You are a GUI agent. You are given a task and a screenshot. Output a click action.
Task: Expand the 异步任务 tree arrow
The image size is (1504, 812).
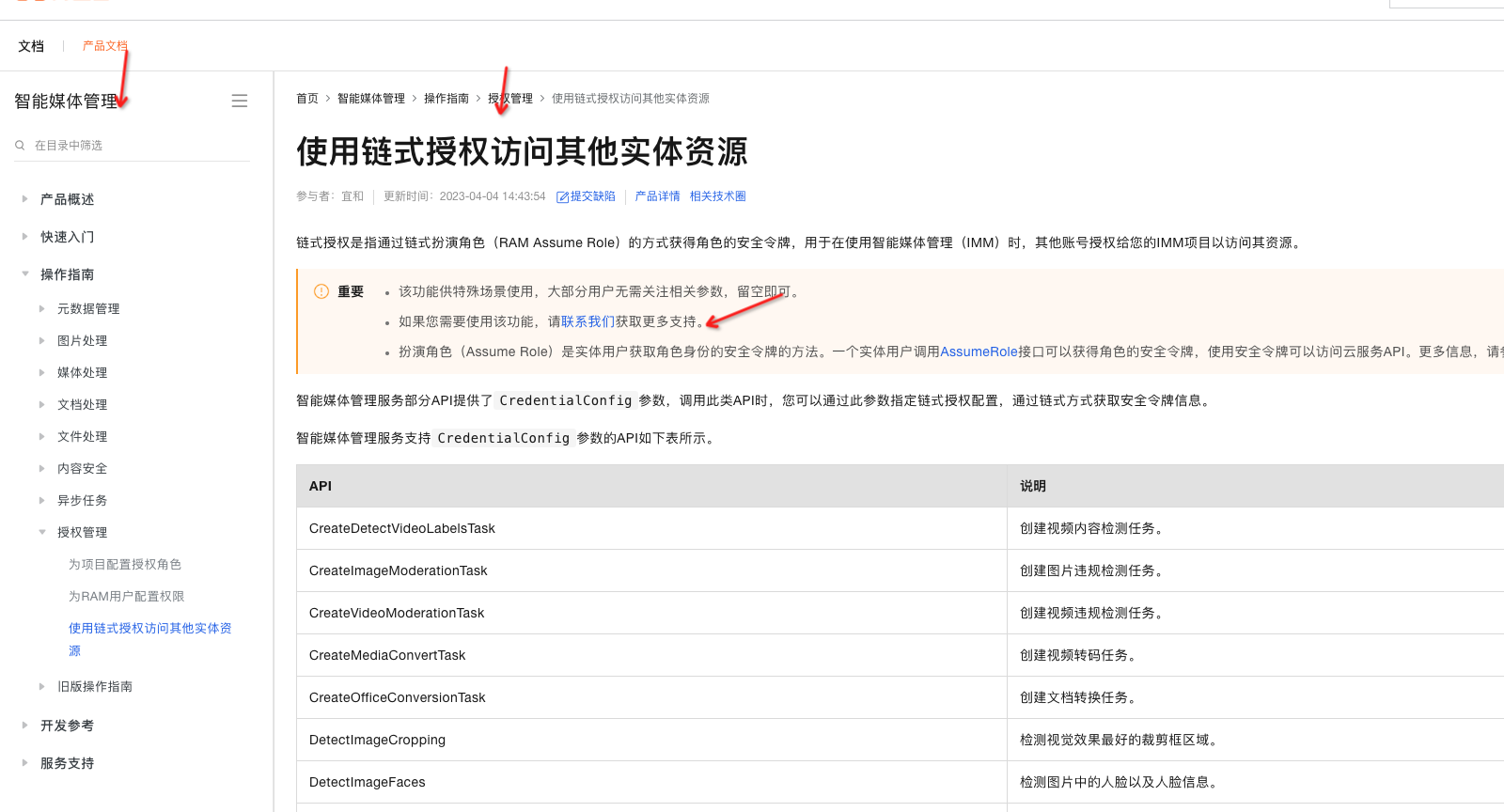[x=41, y=500]
